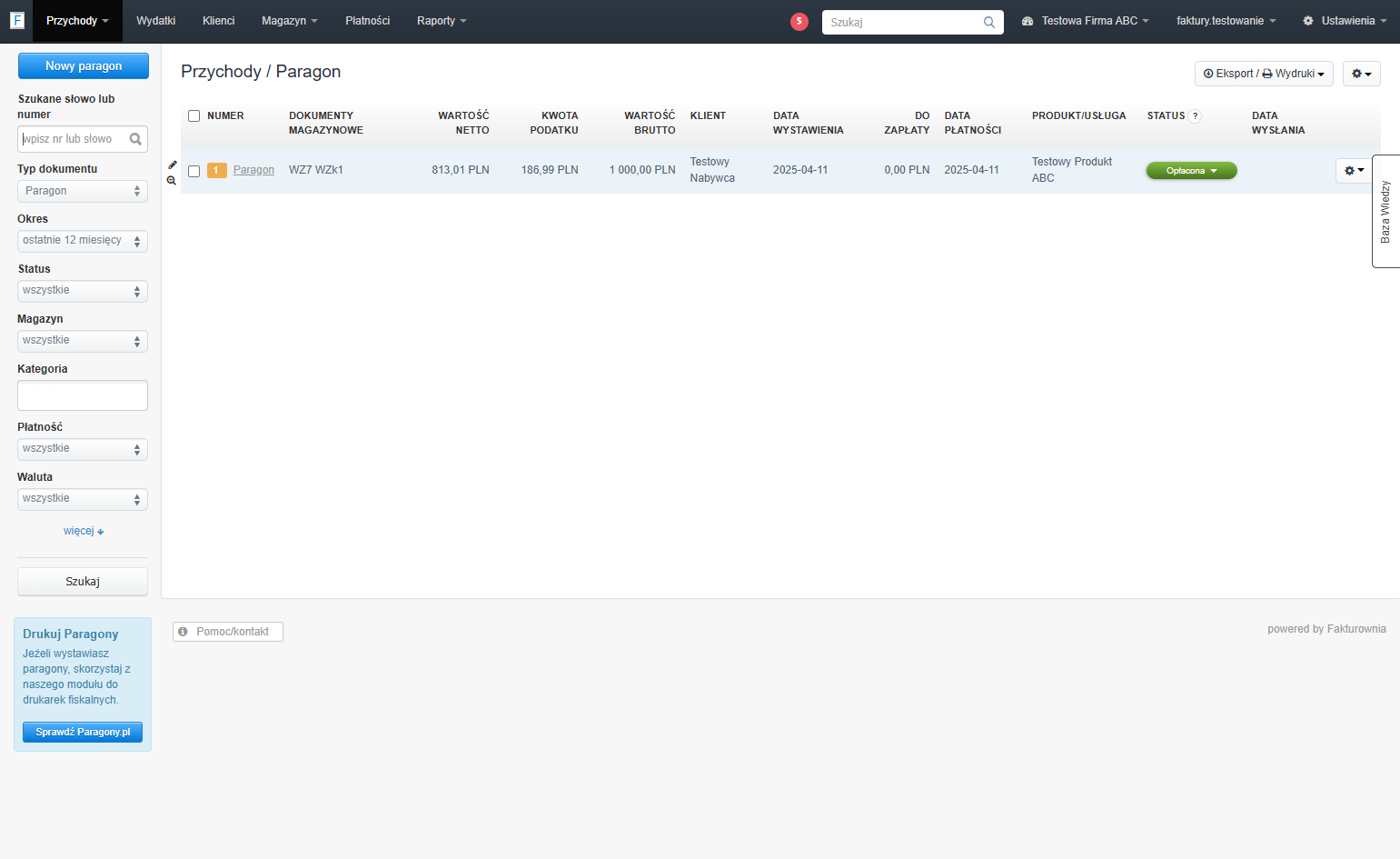The image size is (1400, 859).
Task: Click the status help question mark
Action: click(1195, 116)
